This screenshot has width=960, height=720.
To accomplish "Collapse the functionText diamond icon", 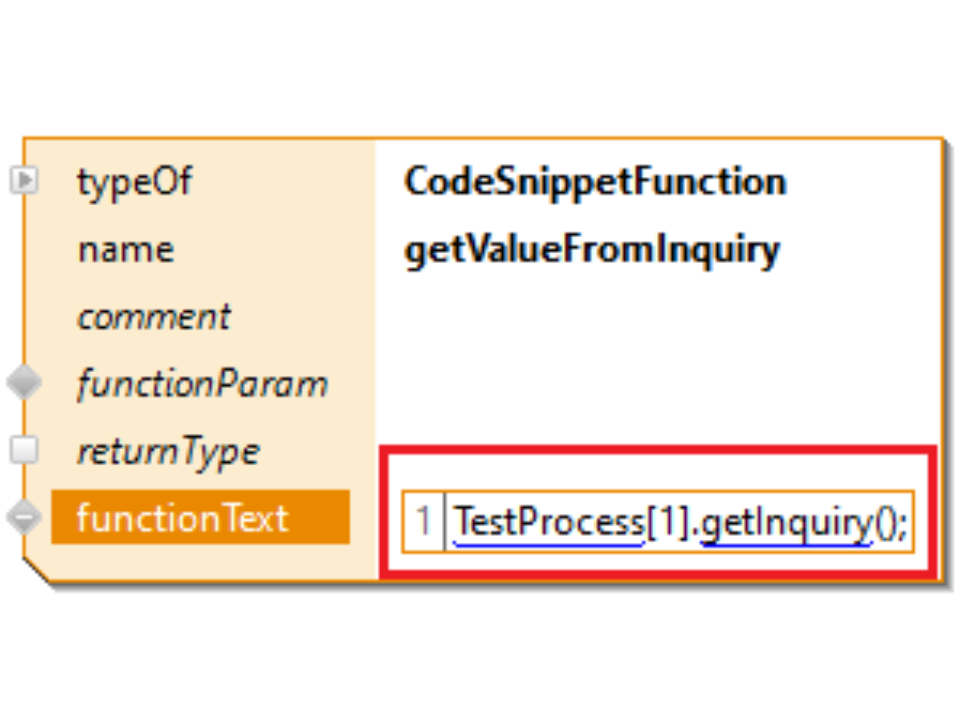I will pyautogui.click(x=24, y=518).
